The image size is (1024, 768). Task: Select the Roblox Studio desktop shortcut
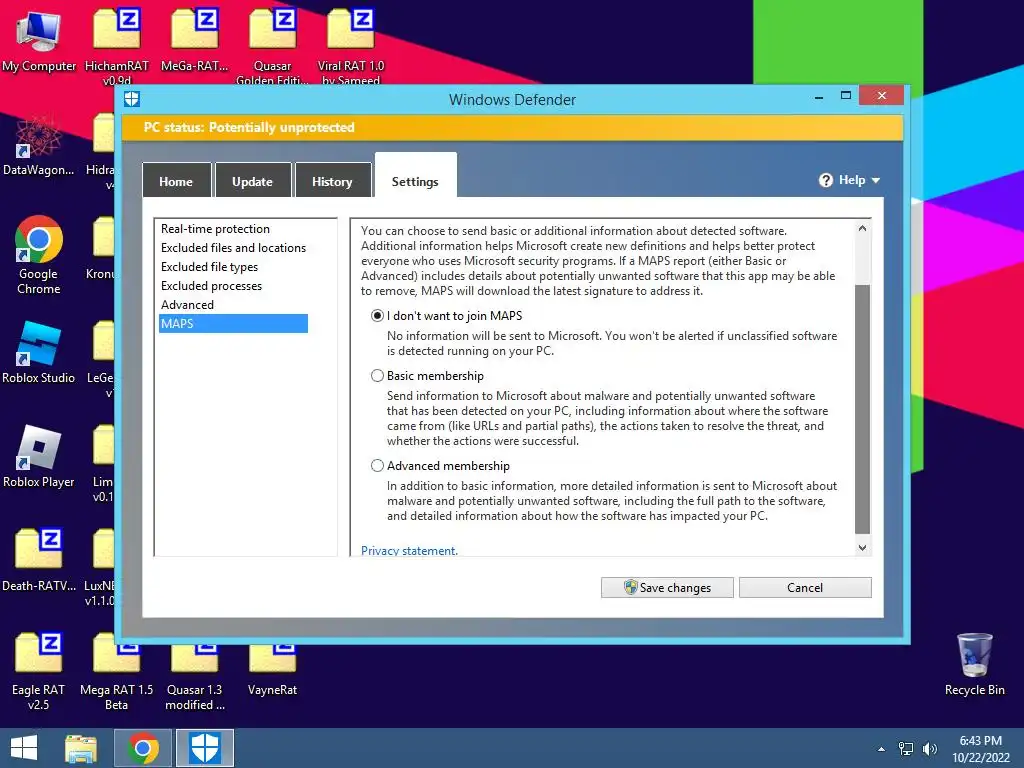[x=39, y=353]
